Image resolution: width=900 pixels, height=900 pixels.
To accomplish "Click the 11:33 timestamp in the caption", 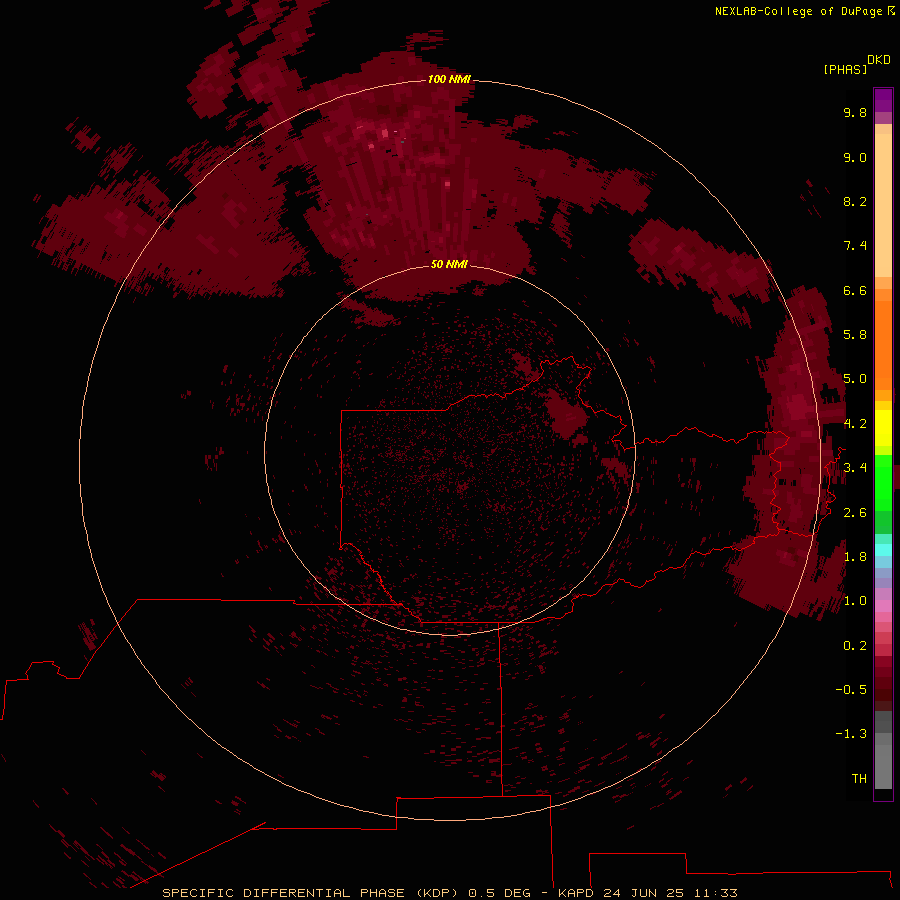I will coord(715,893).
